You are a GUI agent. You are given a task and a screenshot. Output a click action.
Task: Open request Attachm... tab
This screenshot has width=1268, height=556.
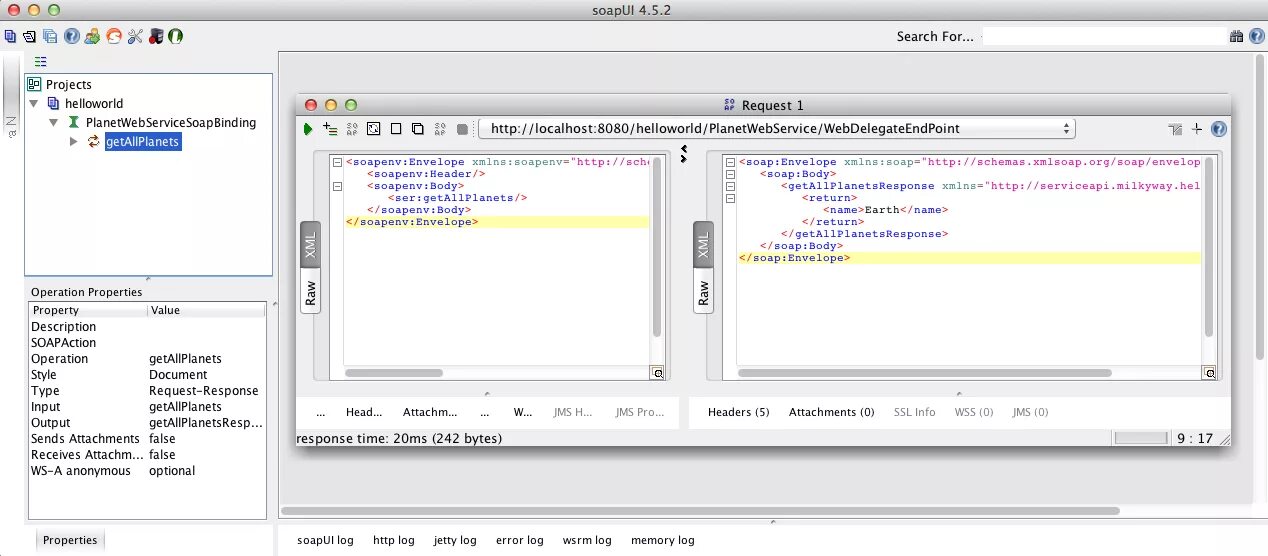[x=430, y=412]
